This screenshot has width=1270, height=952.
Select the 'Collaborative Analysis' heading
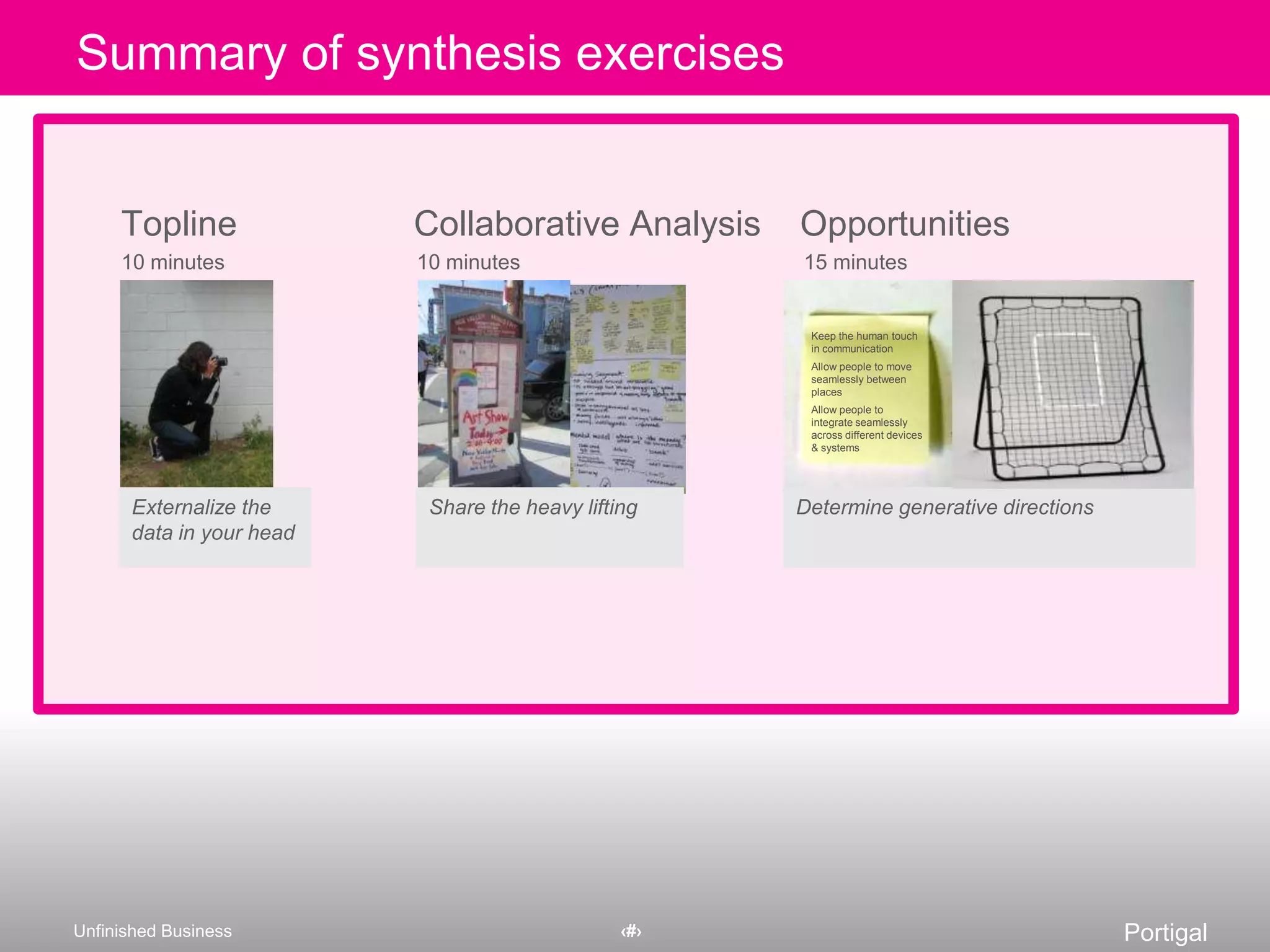pyautogui.click(x=587, y=224)
